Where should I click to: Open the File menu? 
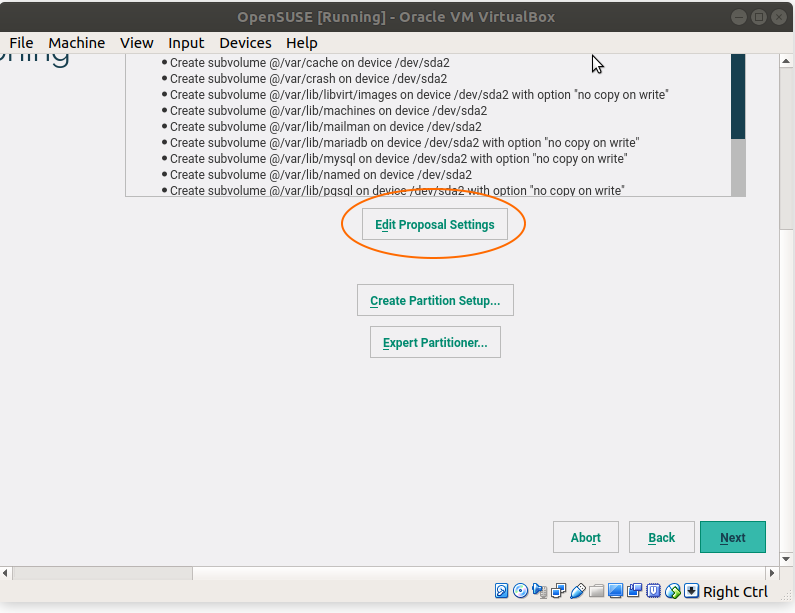click(21, 43)
